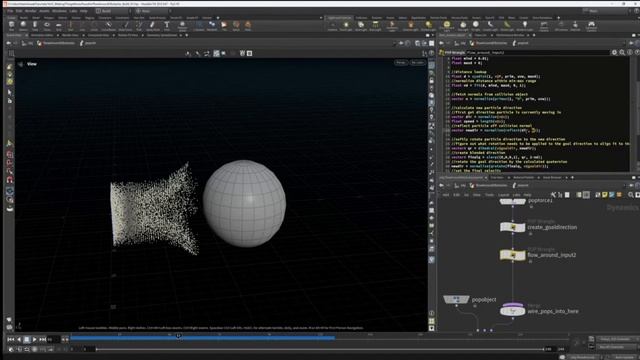Viewport: 640px width, 360px height.
Task: Select the Font shelf tool
Action: point(167,26)
